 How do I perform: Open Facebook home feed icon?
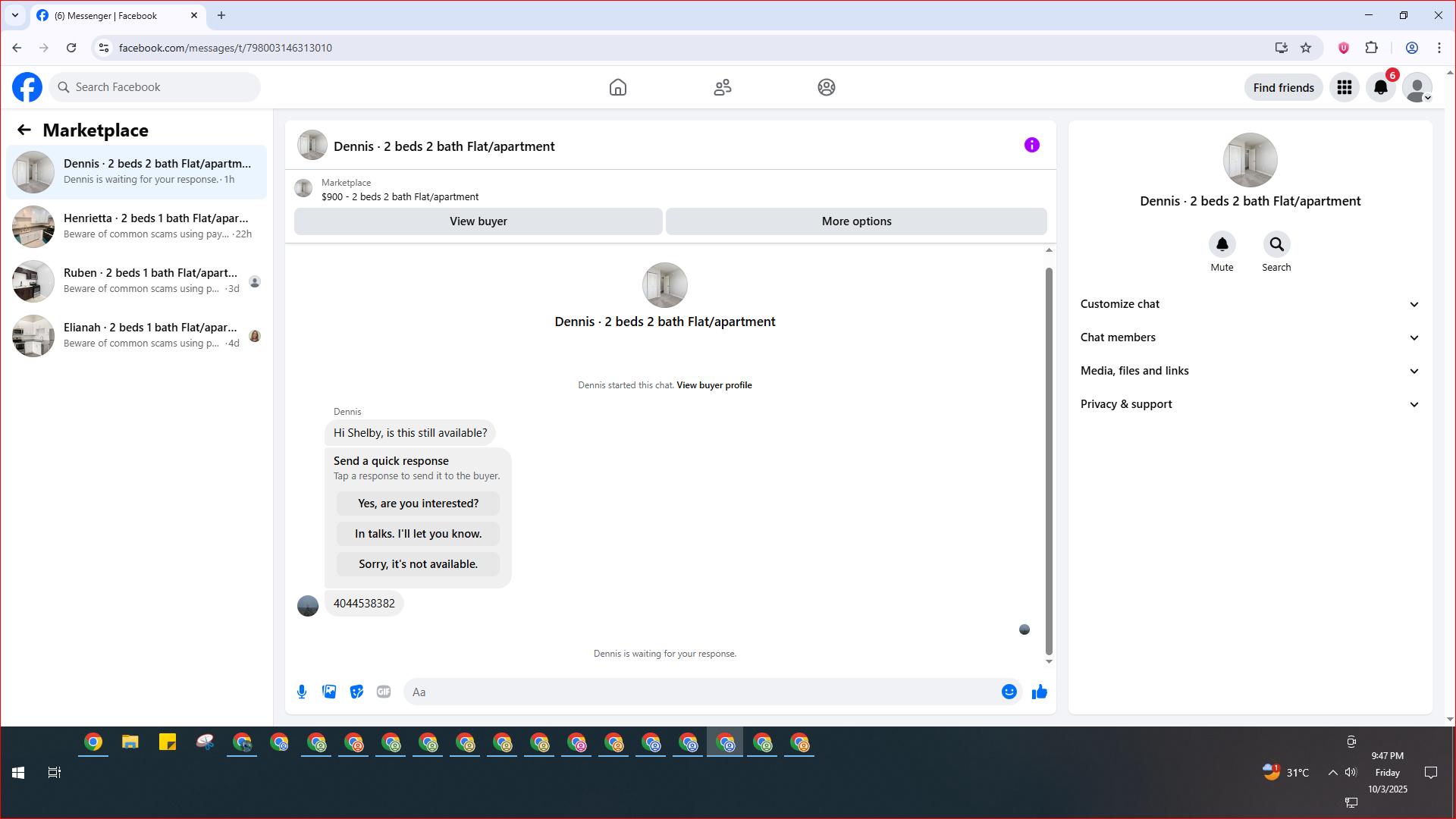coord(618,87)
